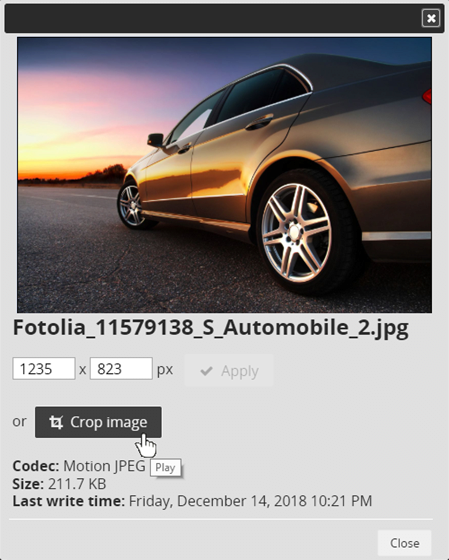Click the Last write time label
This screenshot has width=449, height=560.
(69, 501)
